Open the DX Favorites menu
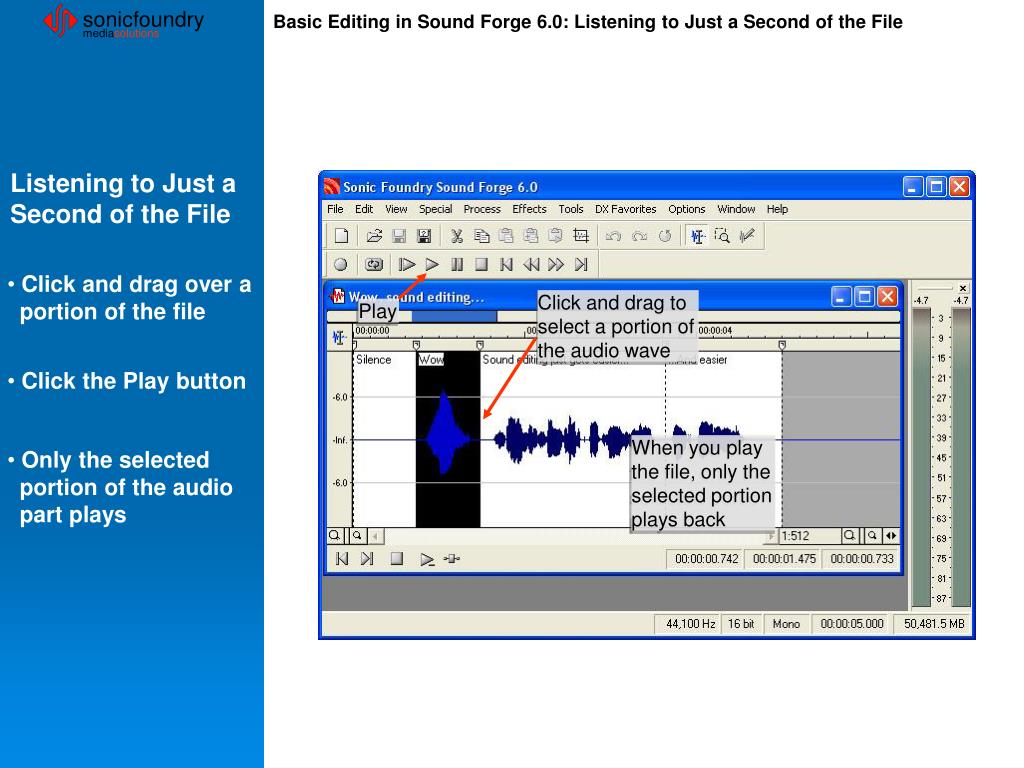Viewport: 1024px width, 768px height. [x=626, y=209]
